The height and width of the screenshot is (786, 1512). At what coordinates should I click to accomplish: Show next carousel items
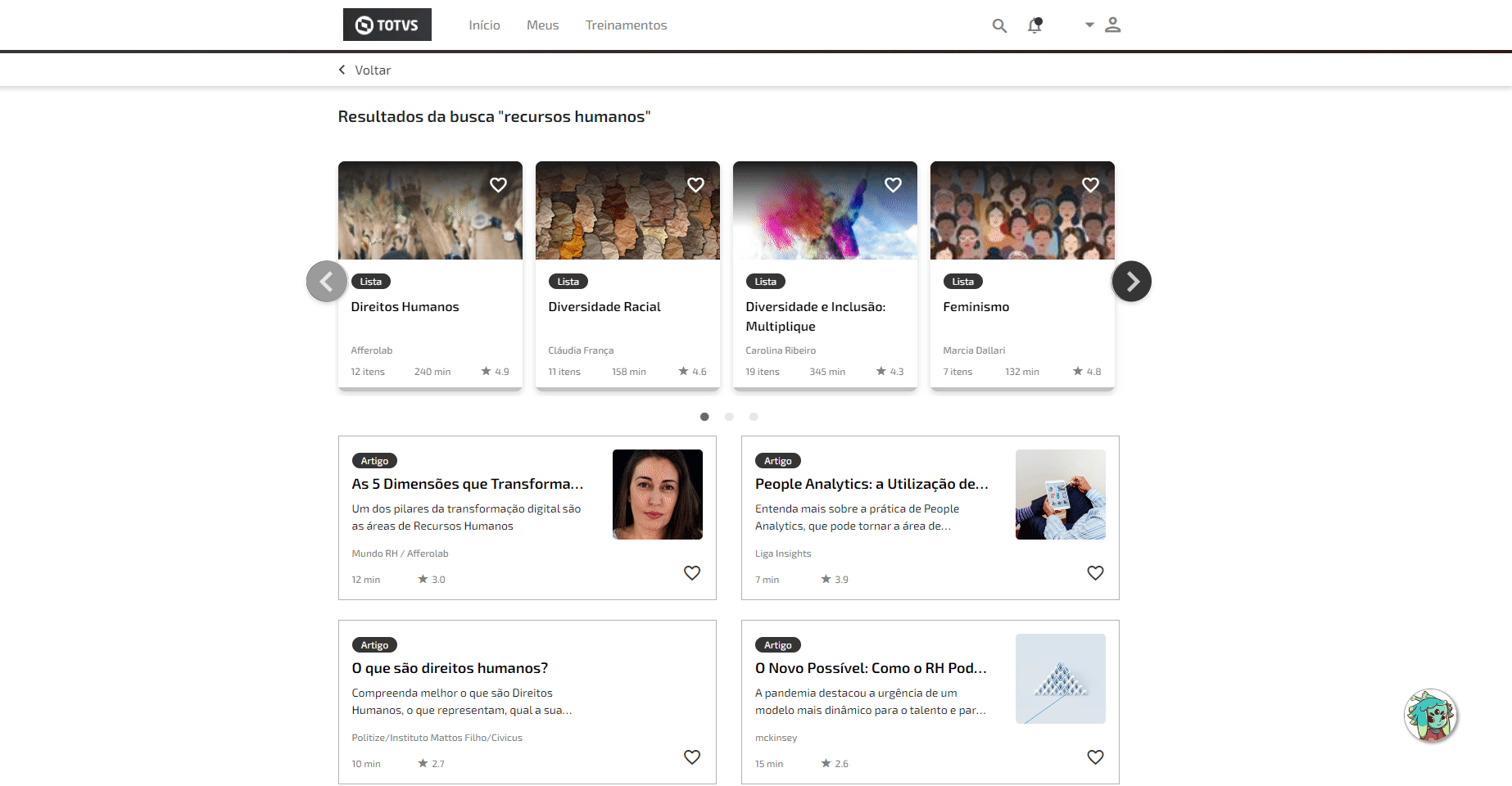[1132, 282]
